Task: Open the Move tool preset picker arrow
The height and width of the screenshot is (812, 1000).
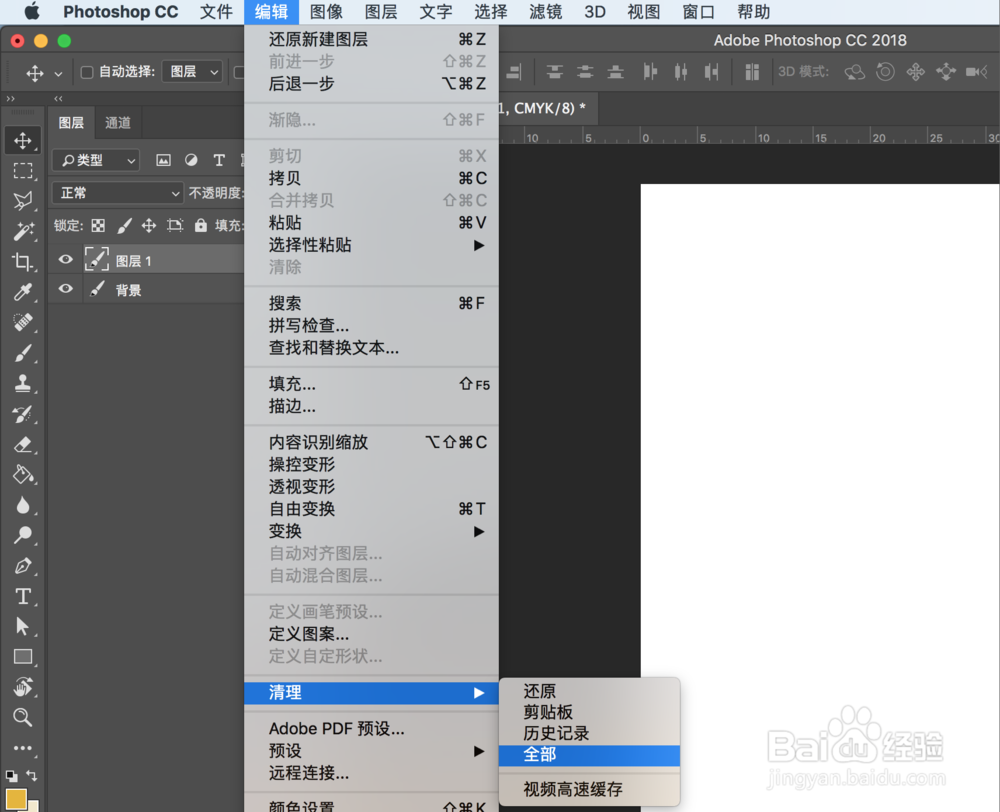Action: coord(58,73)
